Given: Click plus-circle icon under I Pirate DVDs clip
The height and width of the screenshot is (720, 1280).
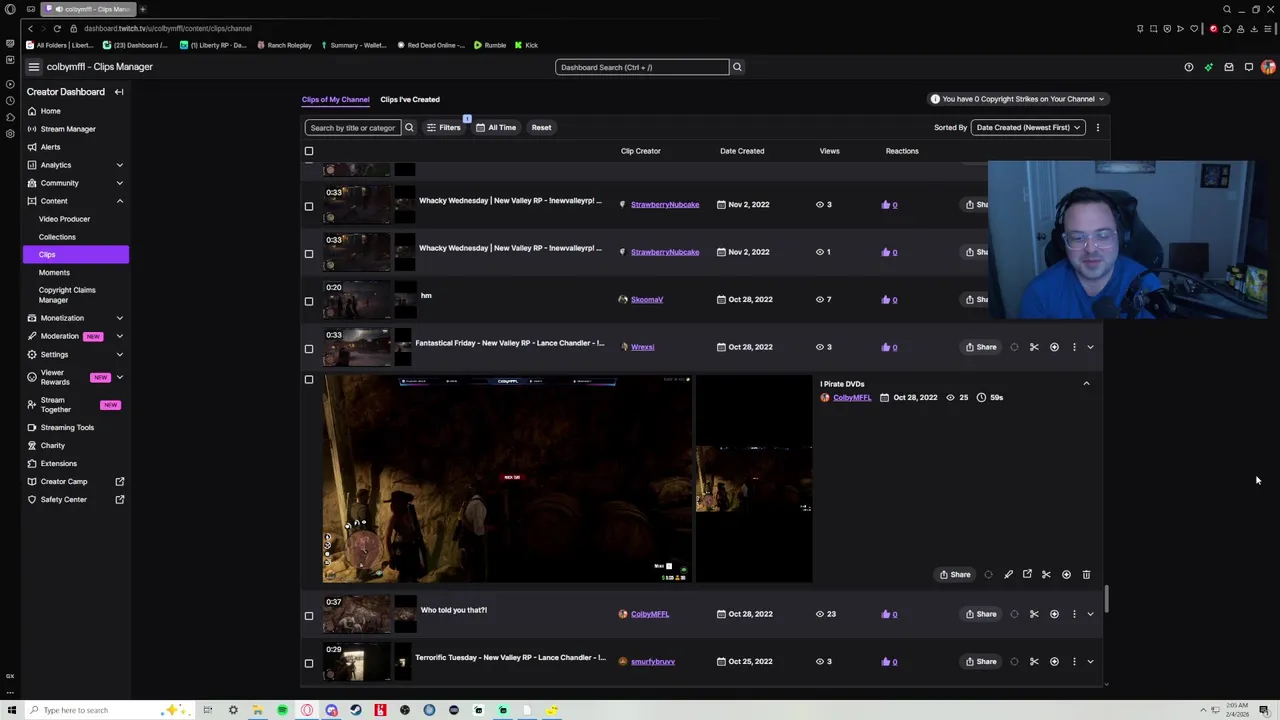Looking at the screenshot, I should pyautogui.click(x=1066, y=575).
